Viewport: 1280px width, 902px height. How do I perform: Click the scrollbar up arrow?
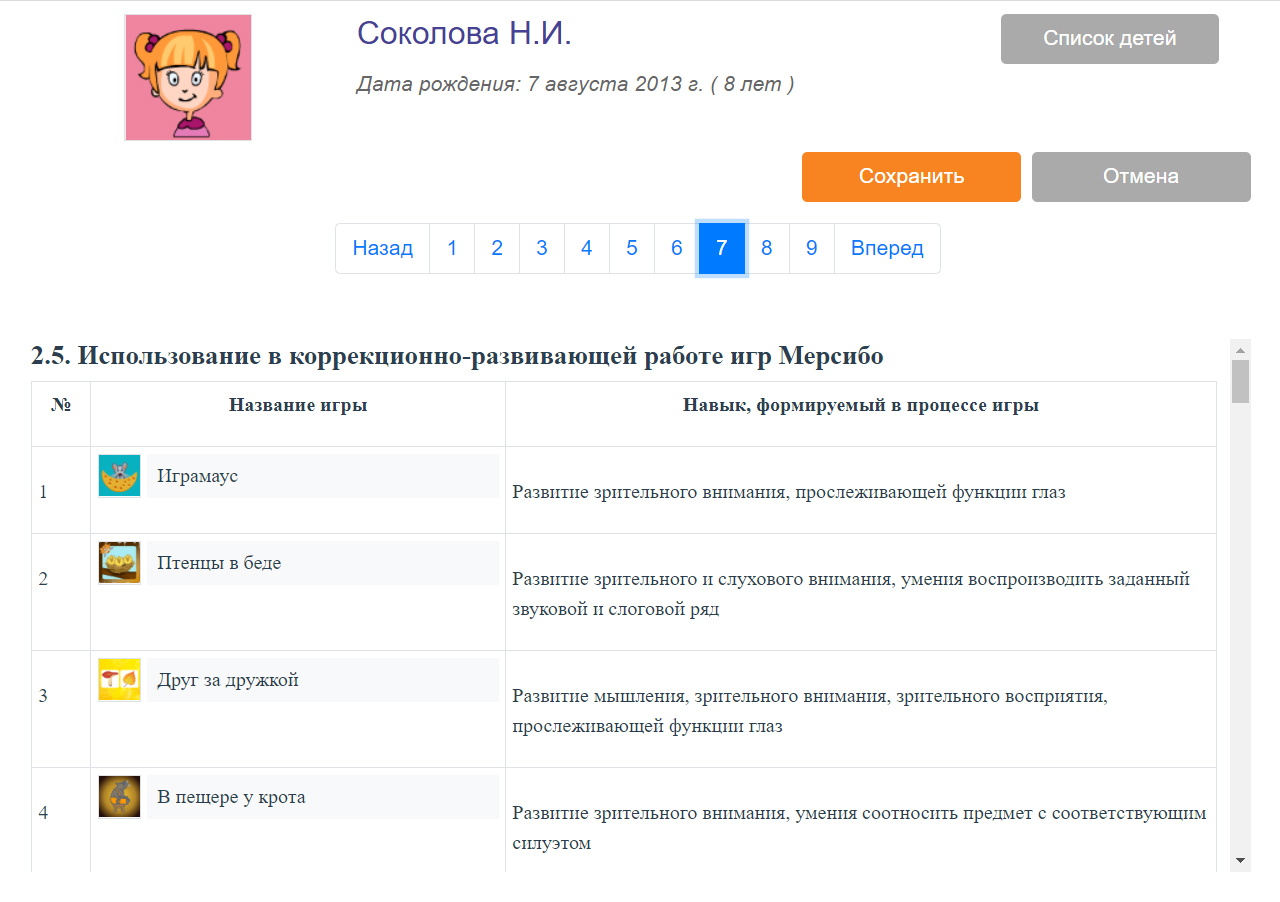pos(1240,350)
